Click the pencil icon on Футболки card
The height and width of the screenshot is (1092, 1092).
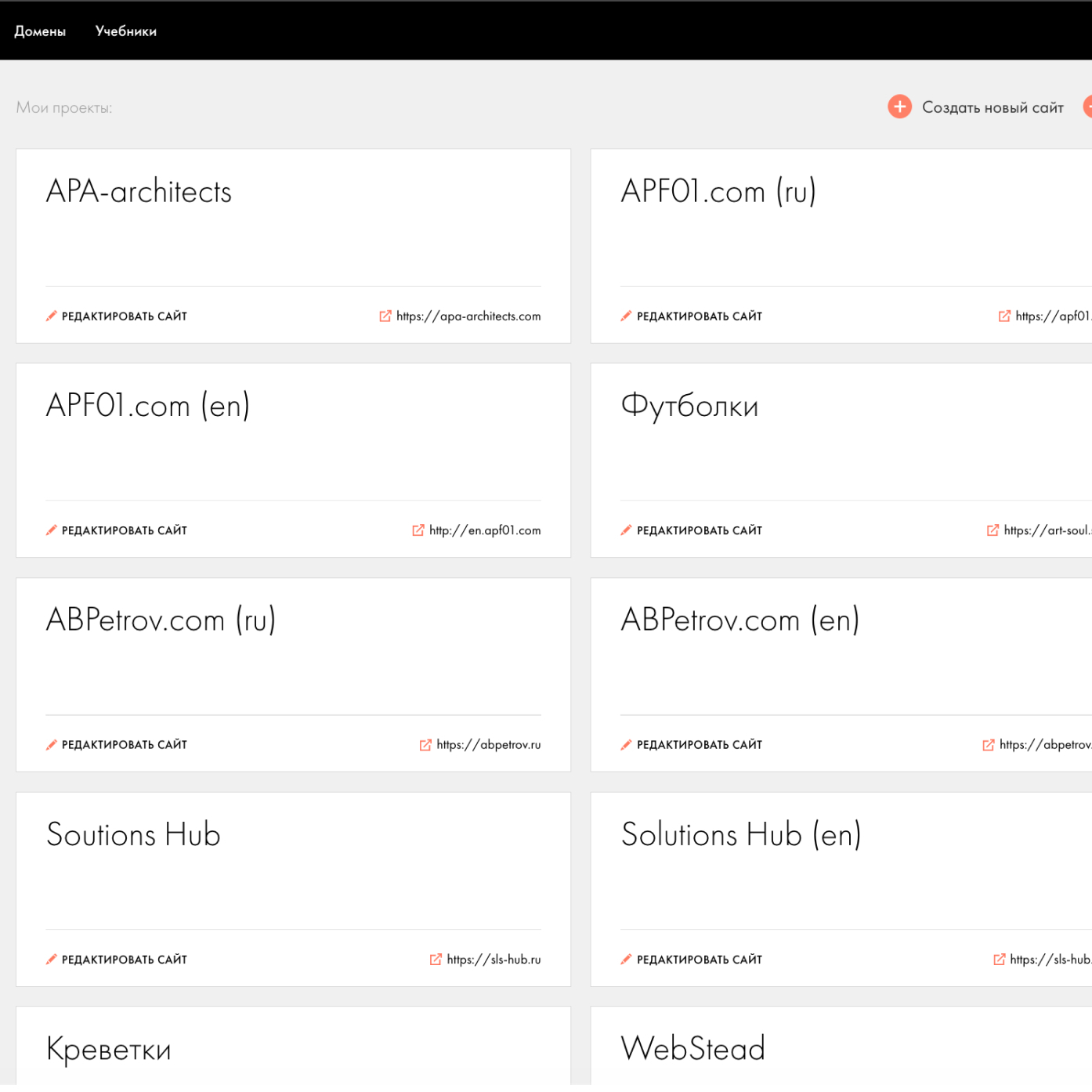click(x=627, y=530)
